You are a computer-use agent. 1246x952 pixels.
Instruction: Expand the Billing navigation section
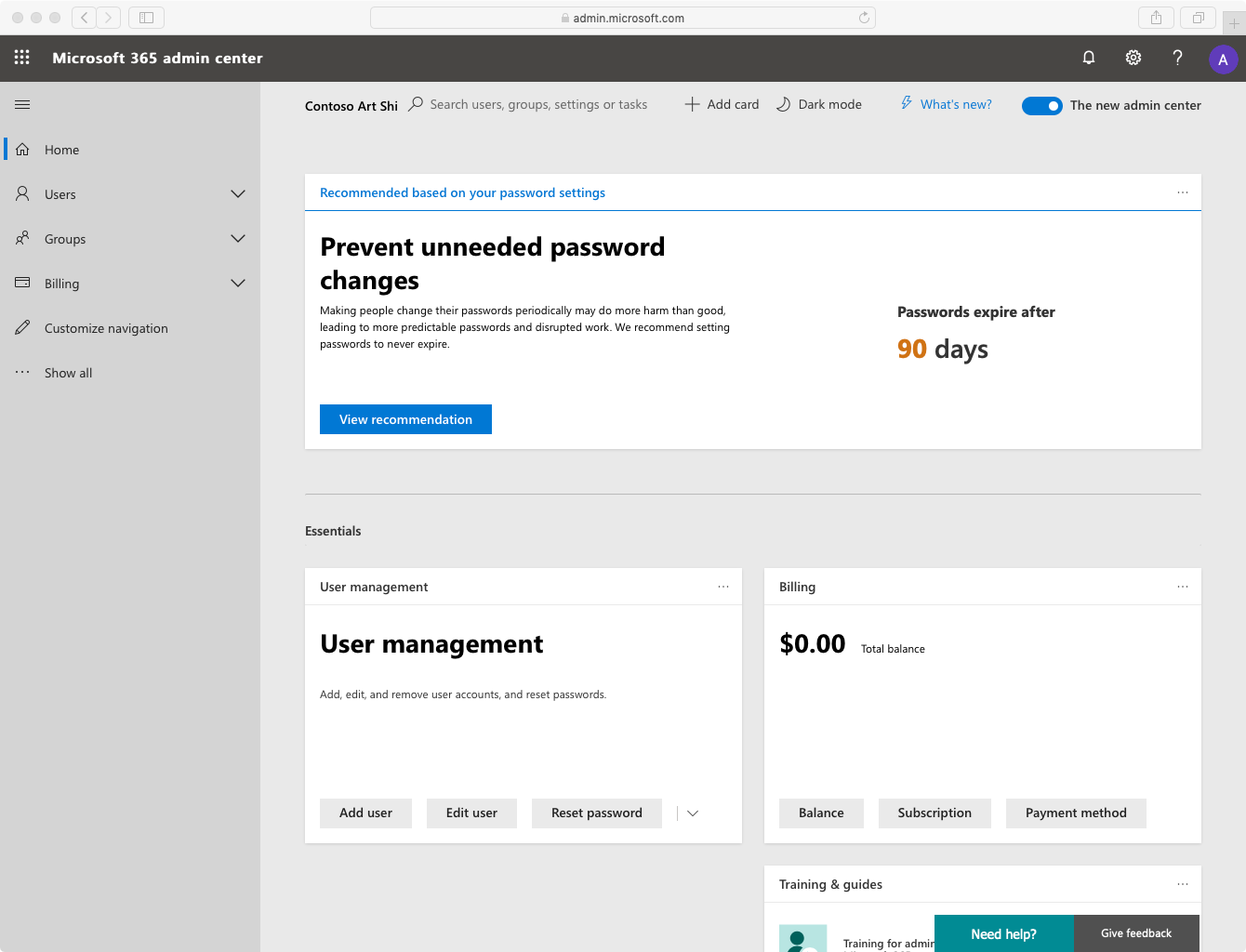238,283
